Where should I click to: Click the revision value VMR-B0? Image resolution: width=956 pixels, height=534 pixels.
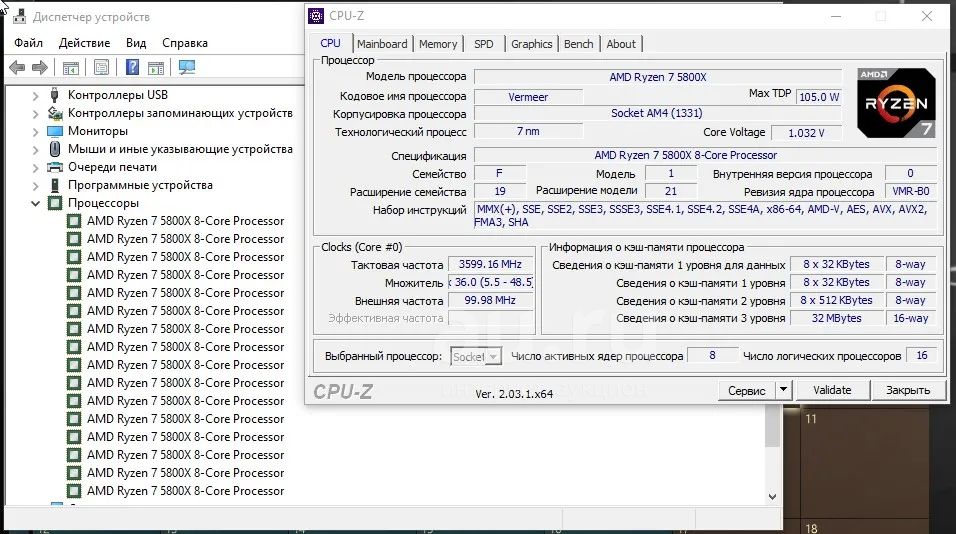(911, 191)
